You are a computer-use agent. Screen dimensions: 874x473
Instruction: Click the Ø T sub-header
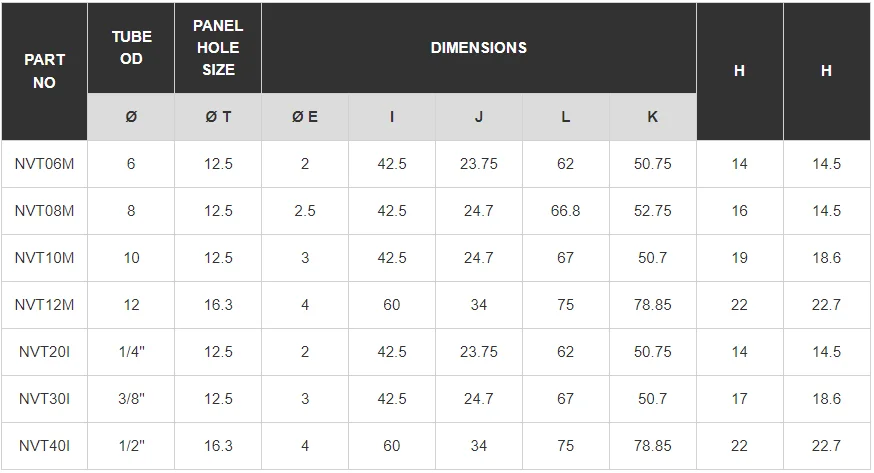click(x=218, y=117)
